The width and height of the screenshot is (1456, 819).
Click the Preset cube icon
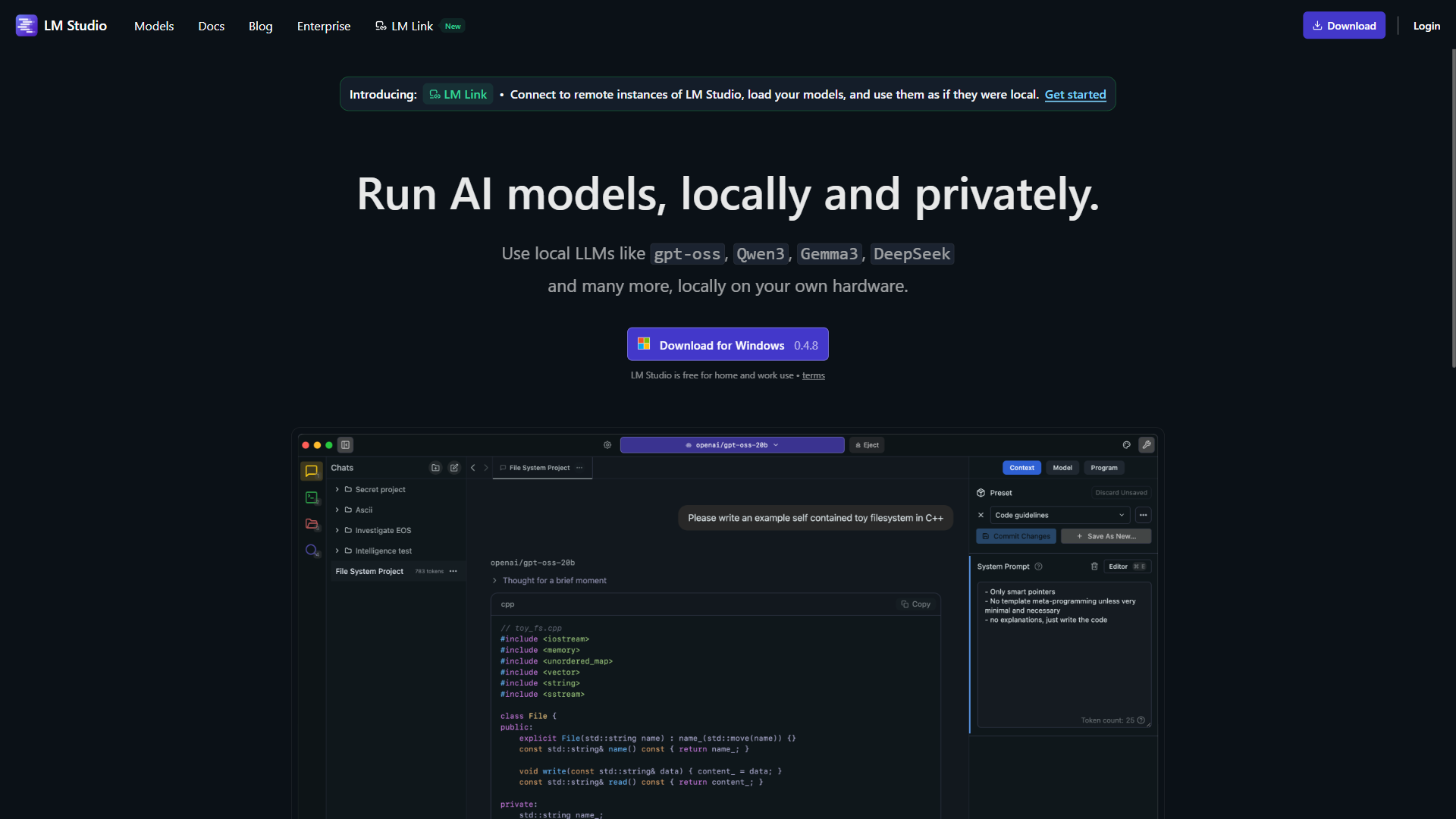tap(981, 493)
